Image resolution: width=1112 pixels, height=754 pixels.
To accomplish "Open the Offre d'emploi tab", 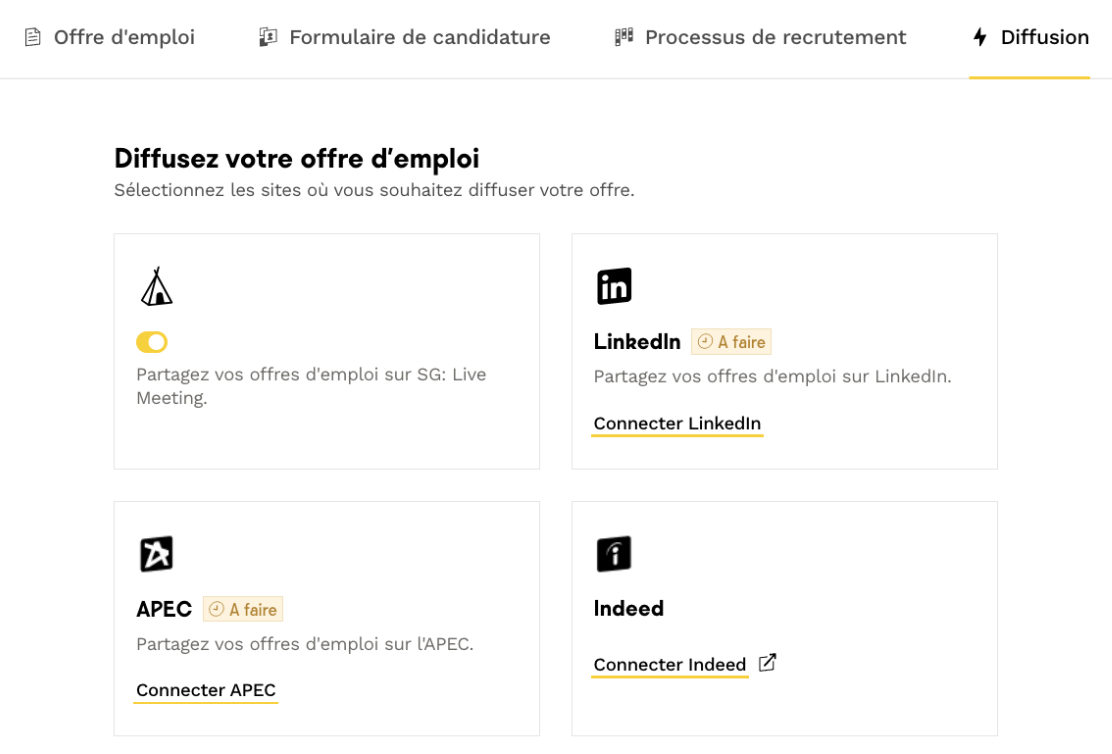I will (110, 37).
